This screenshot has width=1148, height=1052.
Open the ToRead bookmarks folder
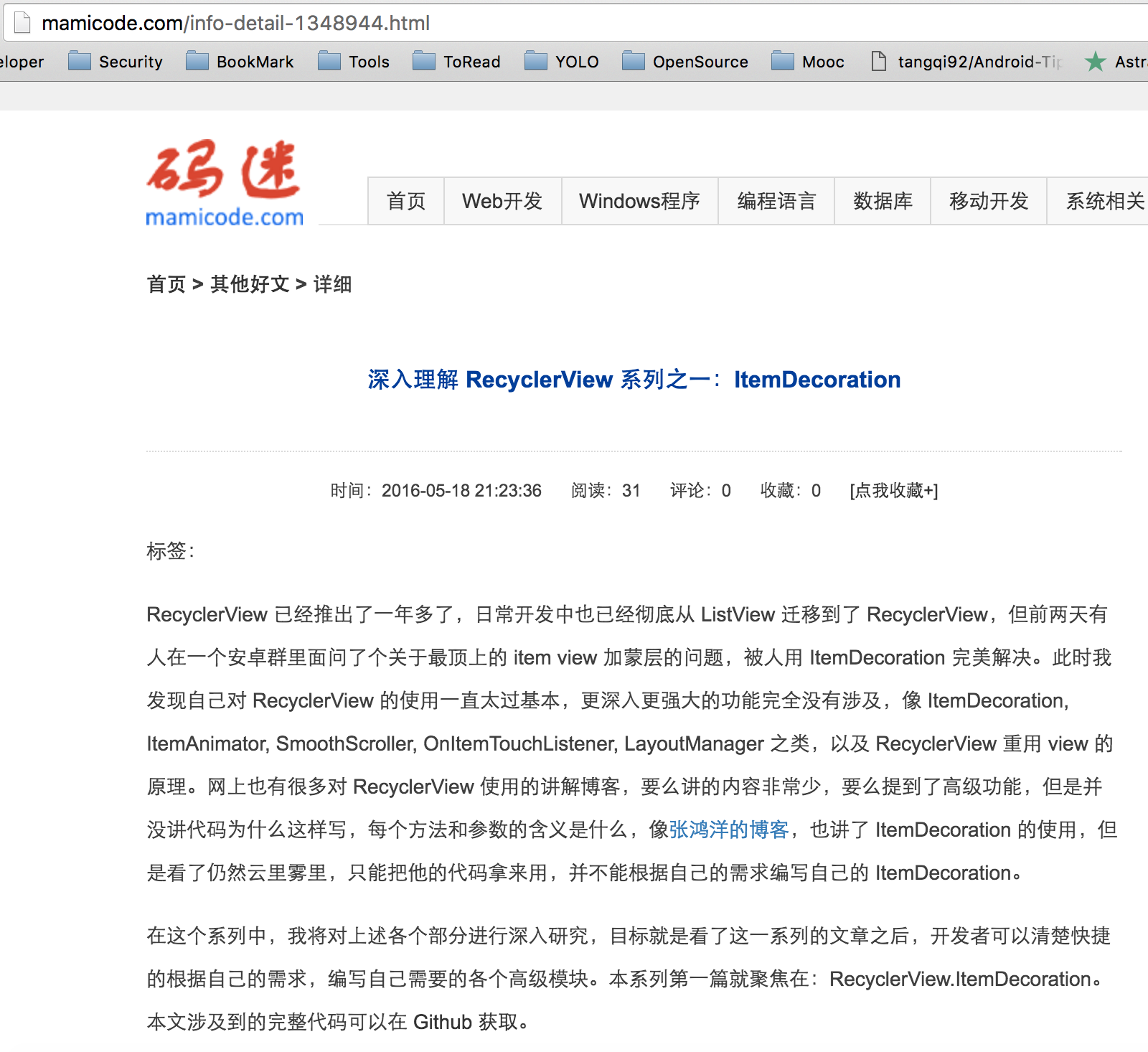457,62
